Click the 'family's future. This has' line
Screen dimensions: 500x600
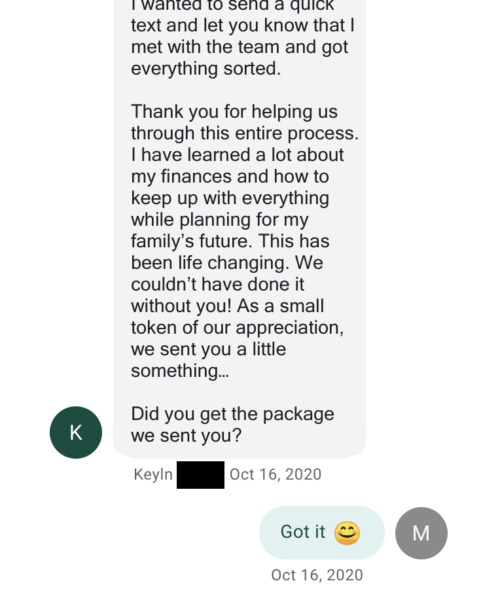230,241
